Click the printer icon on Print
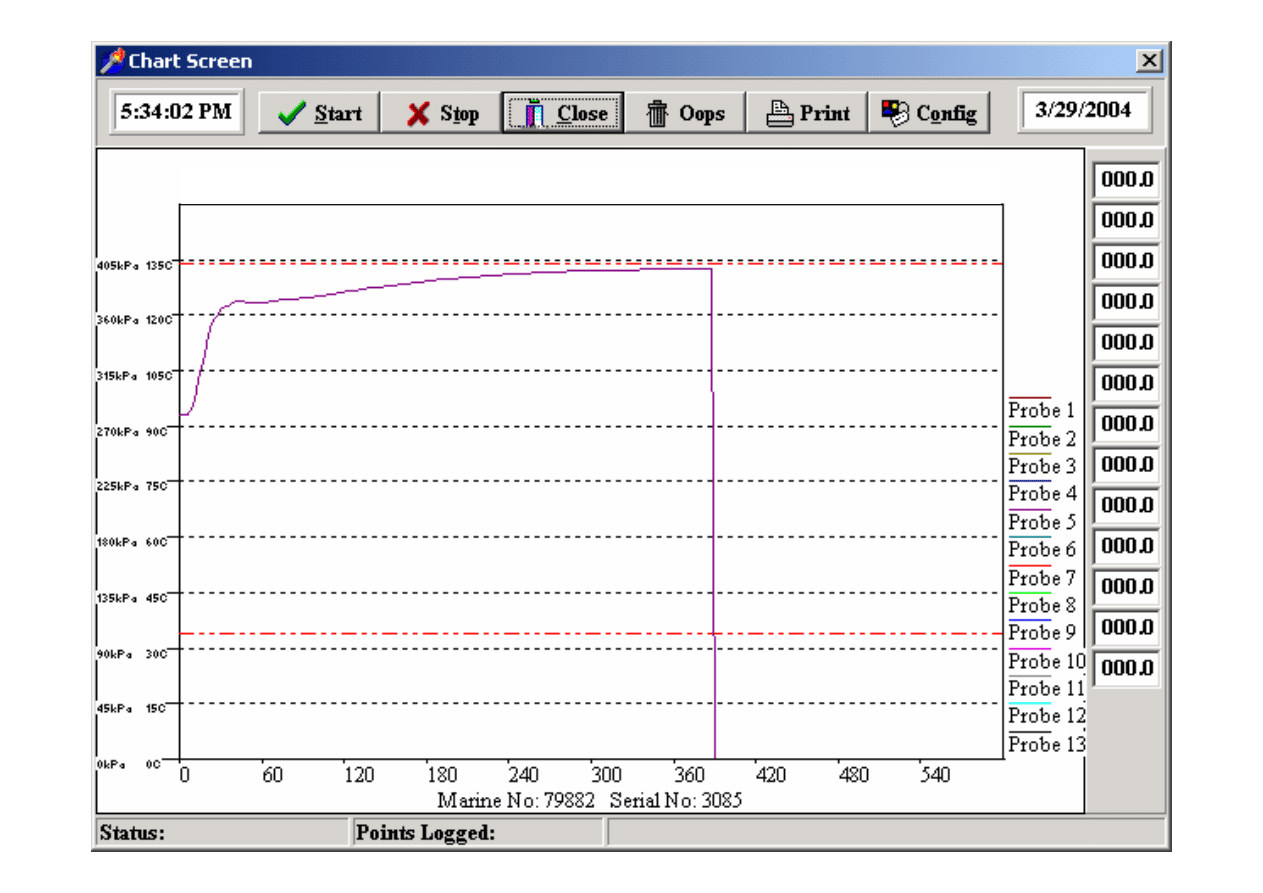The width and height of the screenshot is (1263, 893). (x=779, y=114)
